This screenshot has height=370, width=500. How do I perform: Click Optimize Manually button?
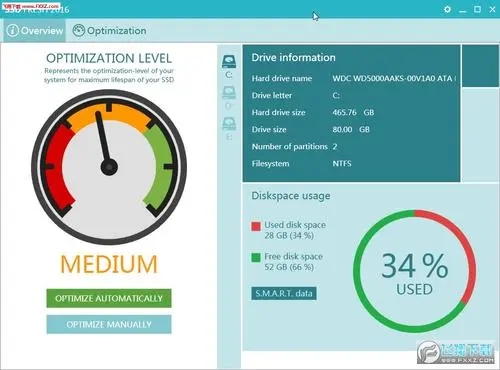pyautogui.click(x=109, y=324)
